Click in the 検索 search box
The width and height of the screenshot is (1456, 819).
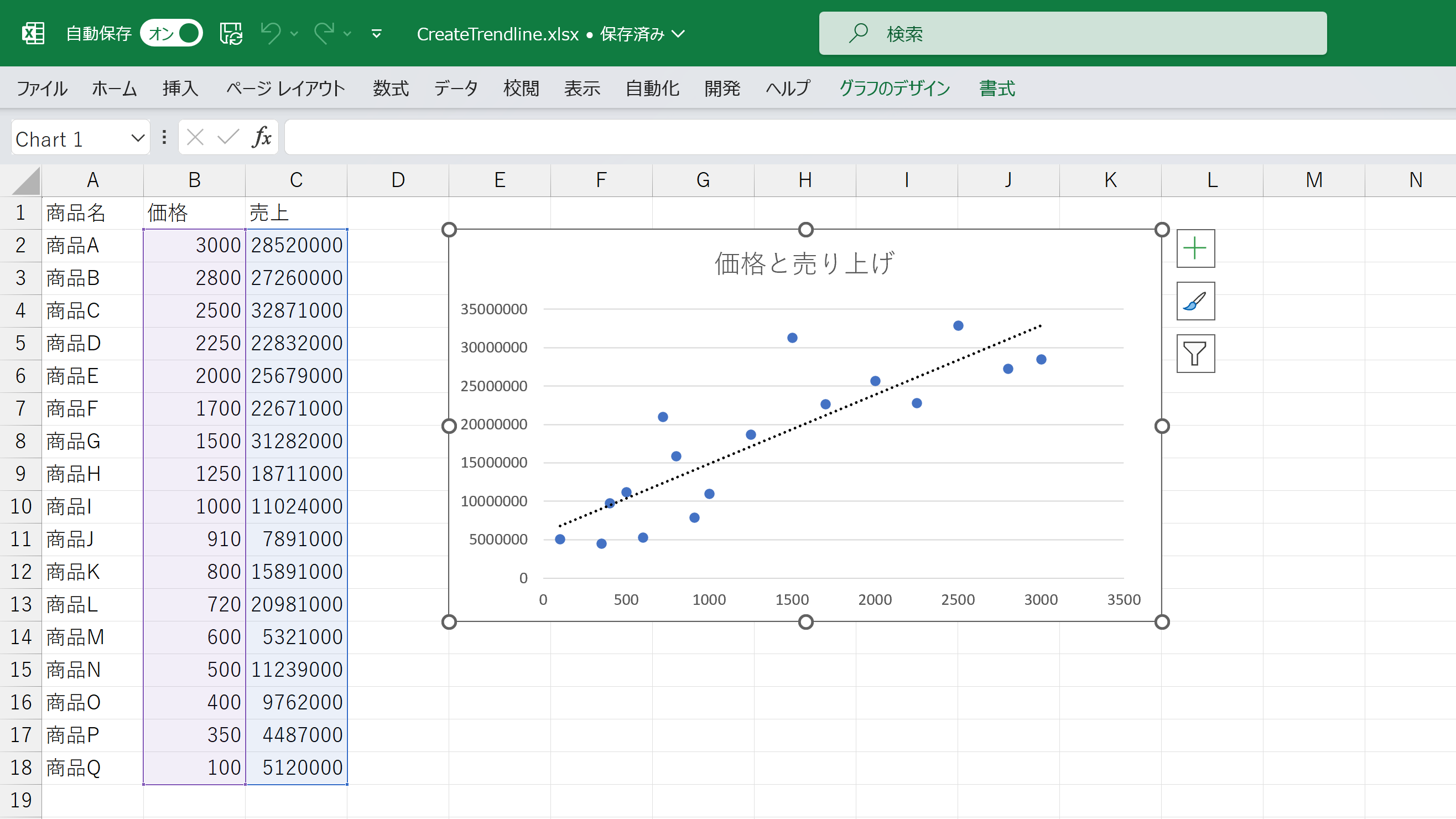1073,33
